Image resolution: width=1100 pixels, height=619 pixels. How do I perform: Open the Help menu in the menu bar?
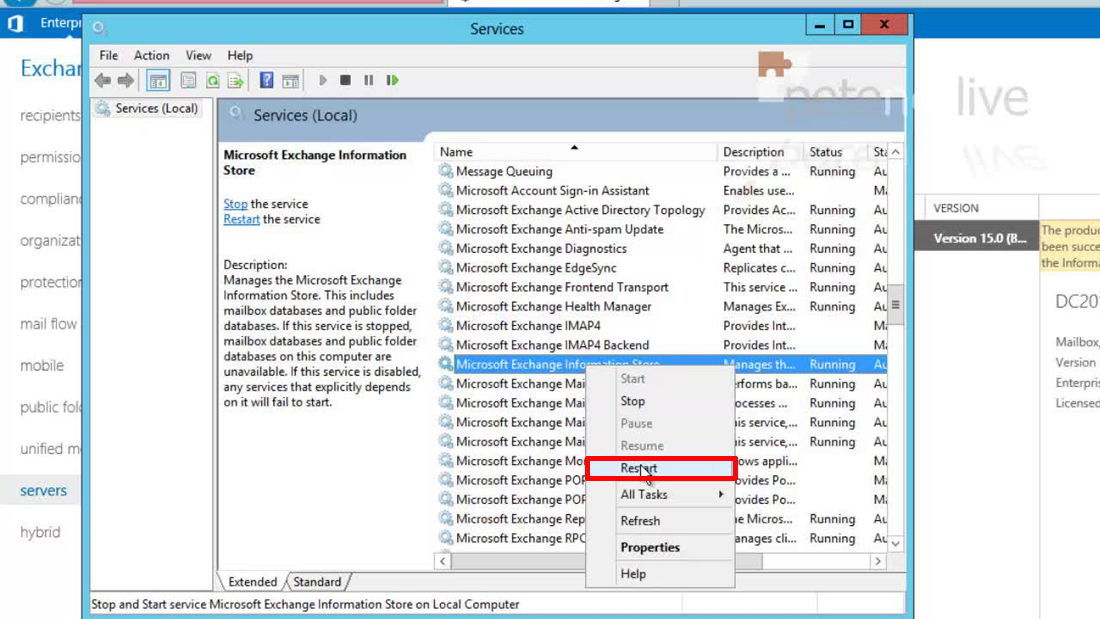tap(240, 55)
